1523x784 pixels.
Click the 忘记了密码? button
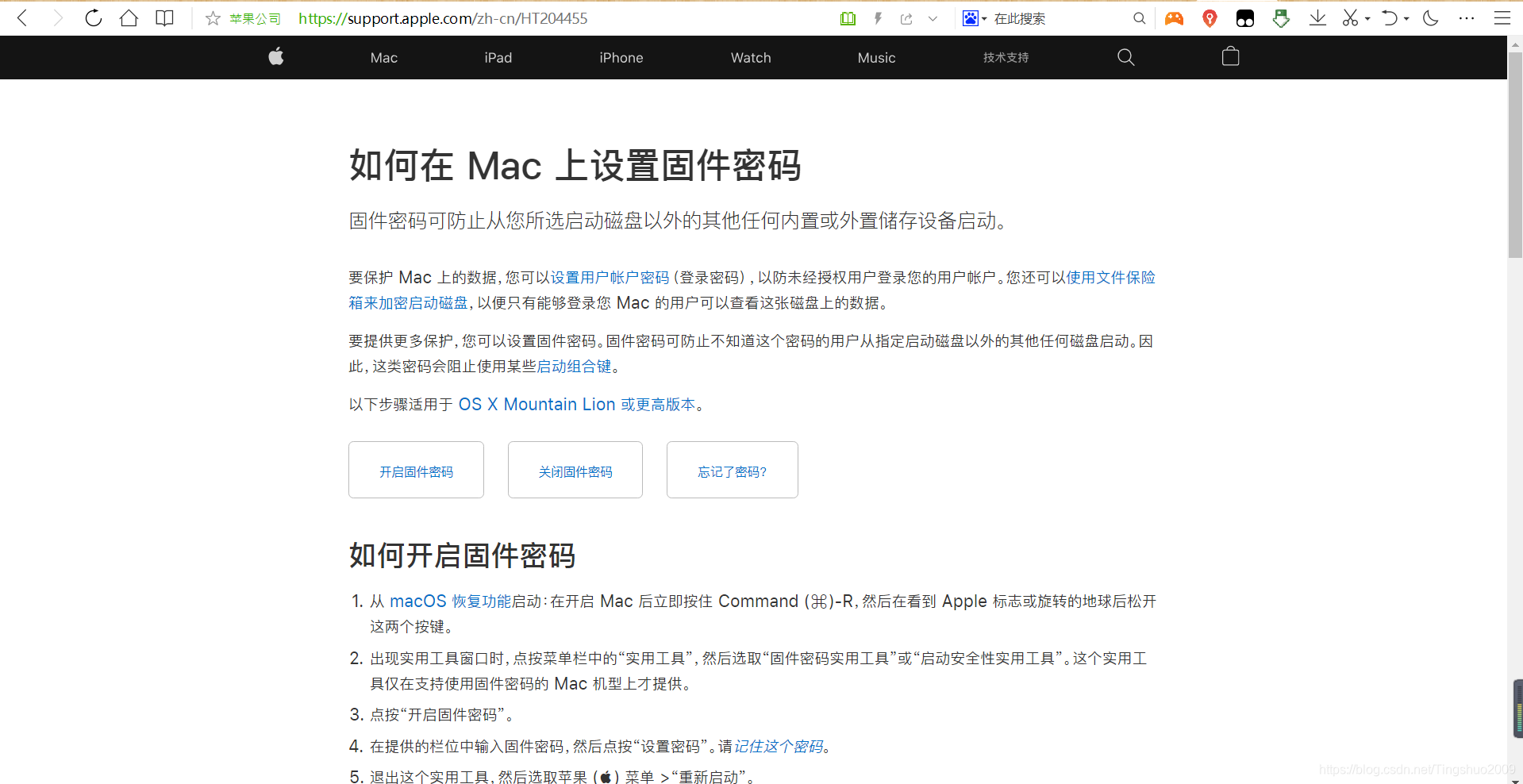pos(733,470)
